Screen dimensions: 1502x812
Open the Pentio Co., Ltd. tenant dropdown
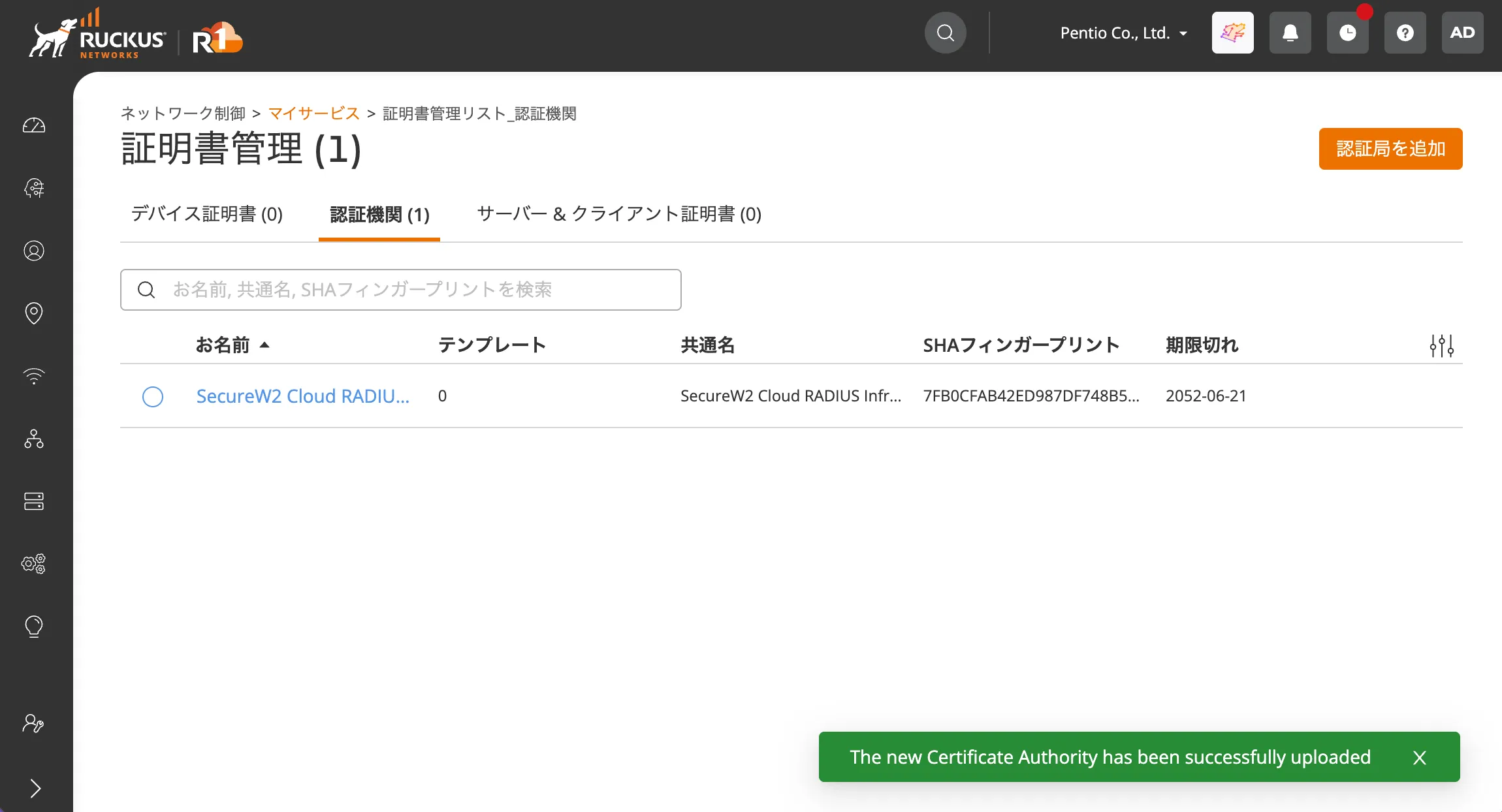click(1123, 33)
